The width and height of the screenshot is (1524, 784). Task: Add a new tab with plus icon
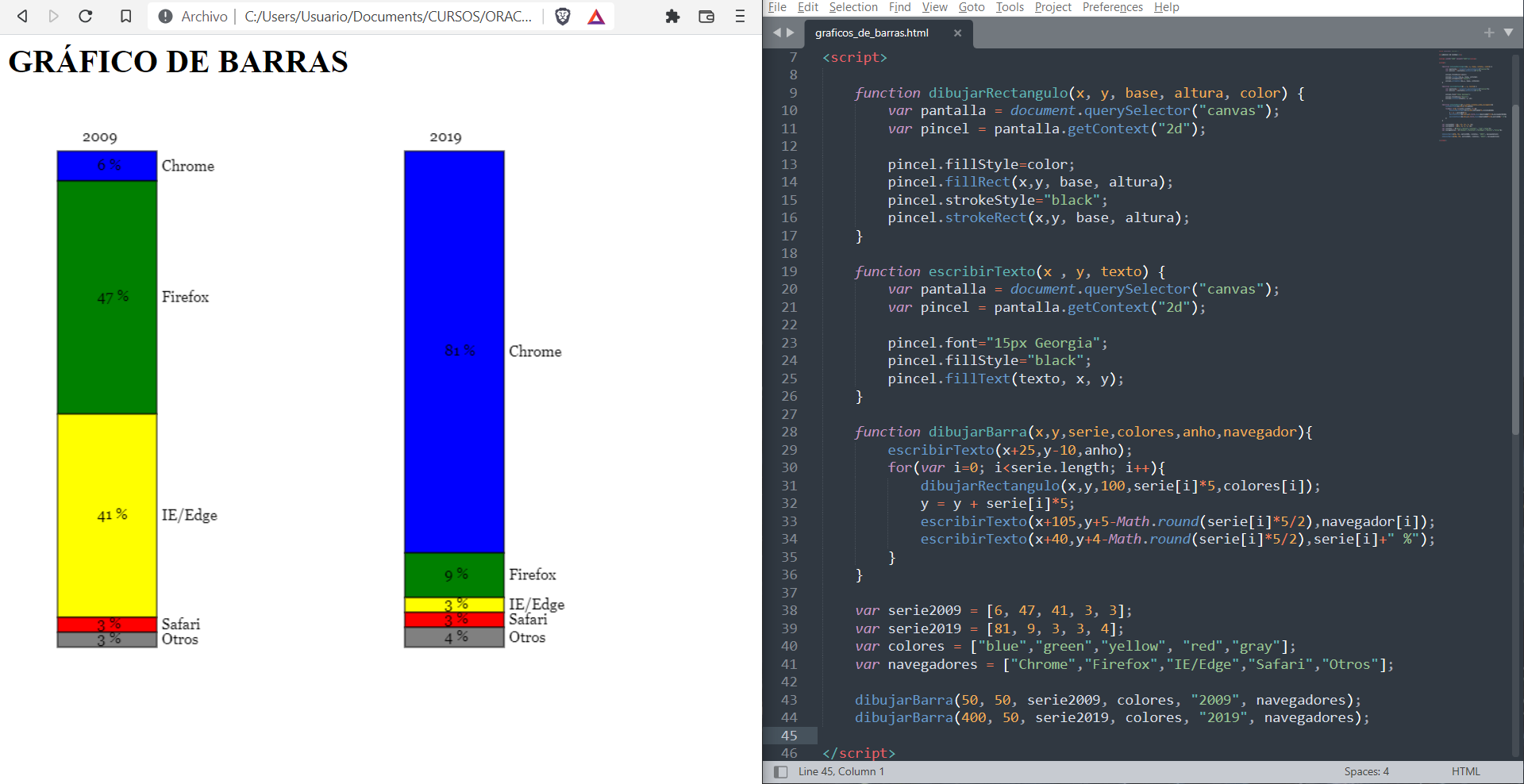tap(1489, 33)
